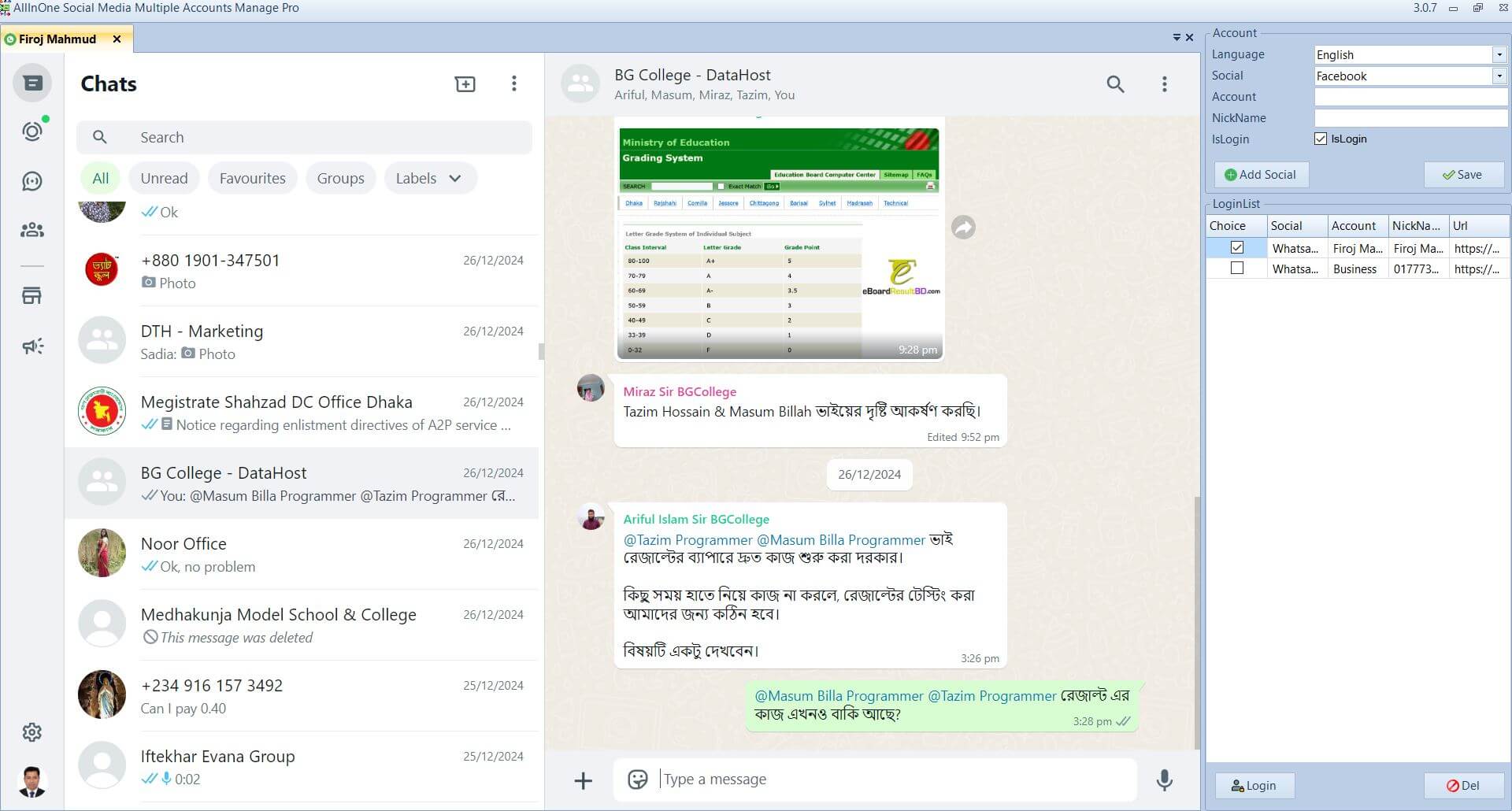Search within BG College chat

[x=1115, y=84]
